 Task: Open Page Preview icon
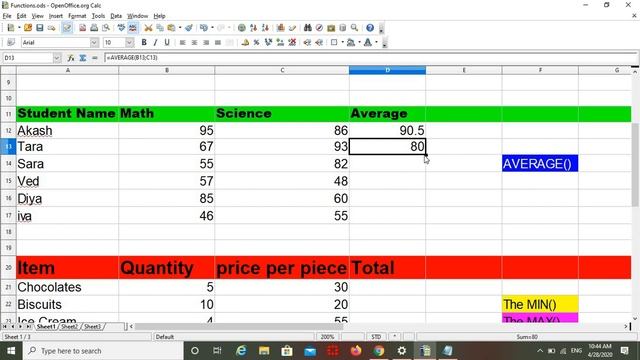click(x=106, y=28)
